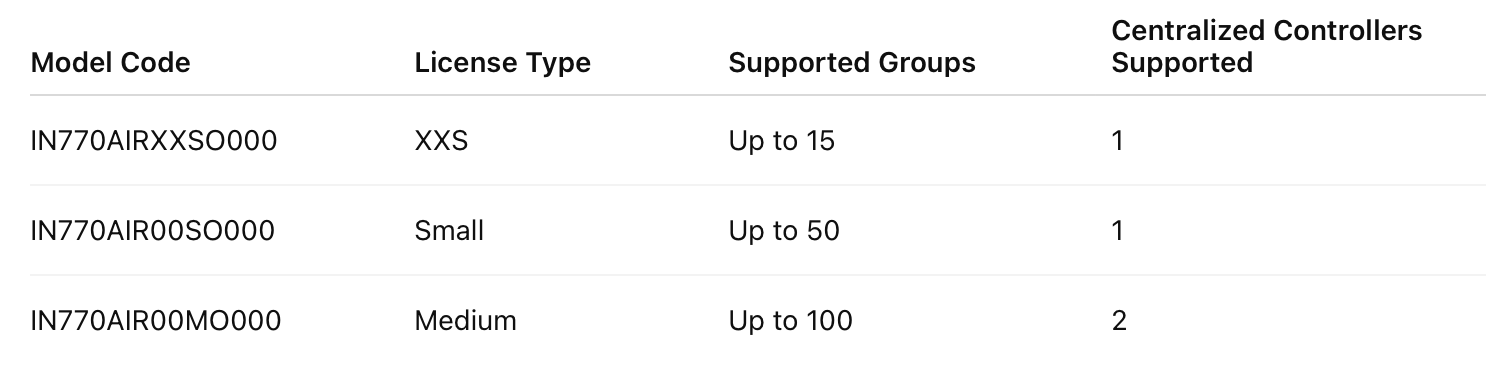
Task: Click controllers value 1 in XXS row
Action: [x=1118, y=141]
